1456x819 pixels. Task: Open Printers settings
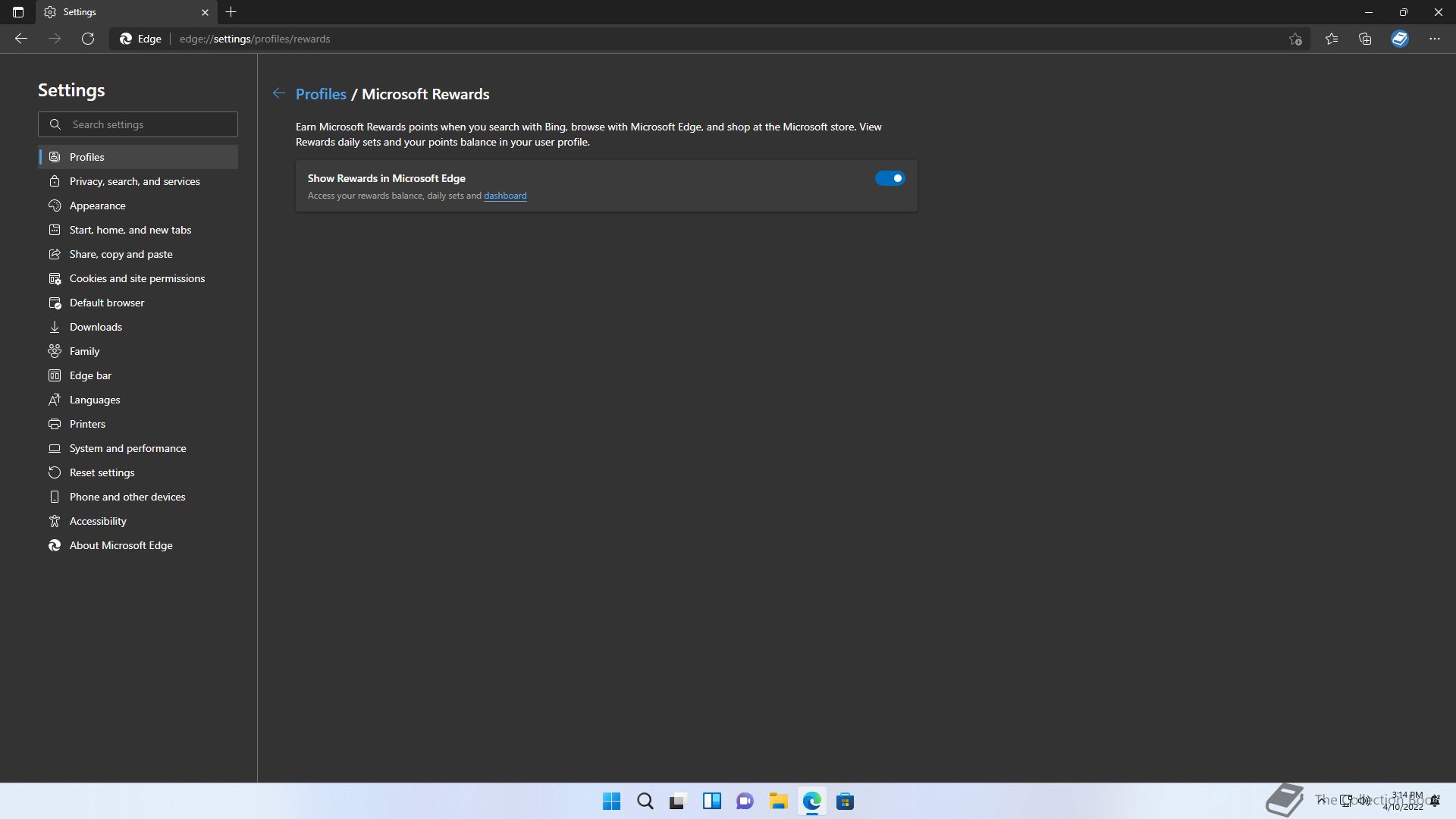tap(138, 424)
